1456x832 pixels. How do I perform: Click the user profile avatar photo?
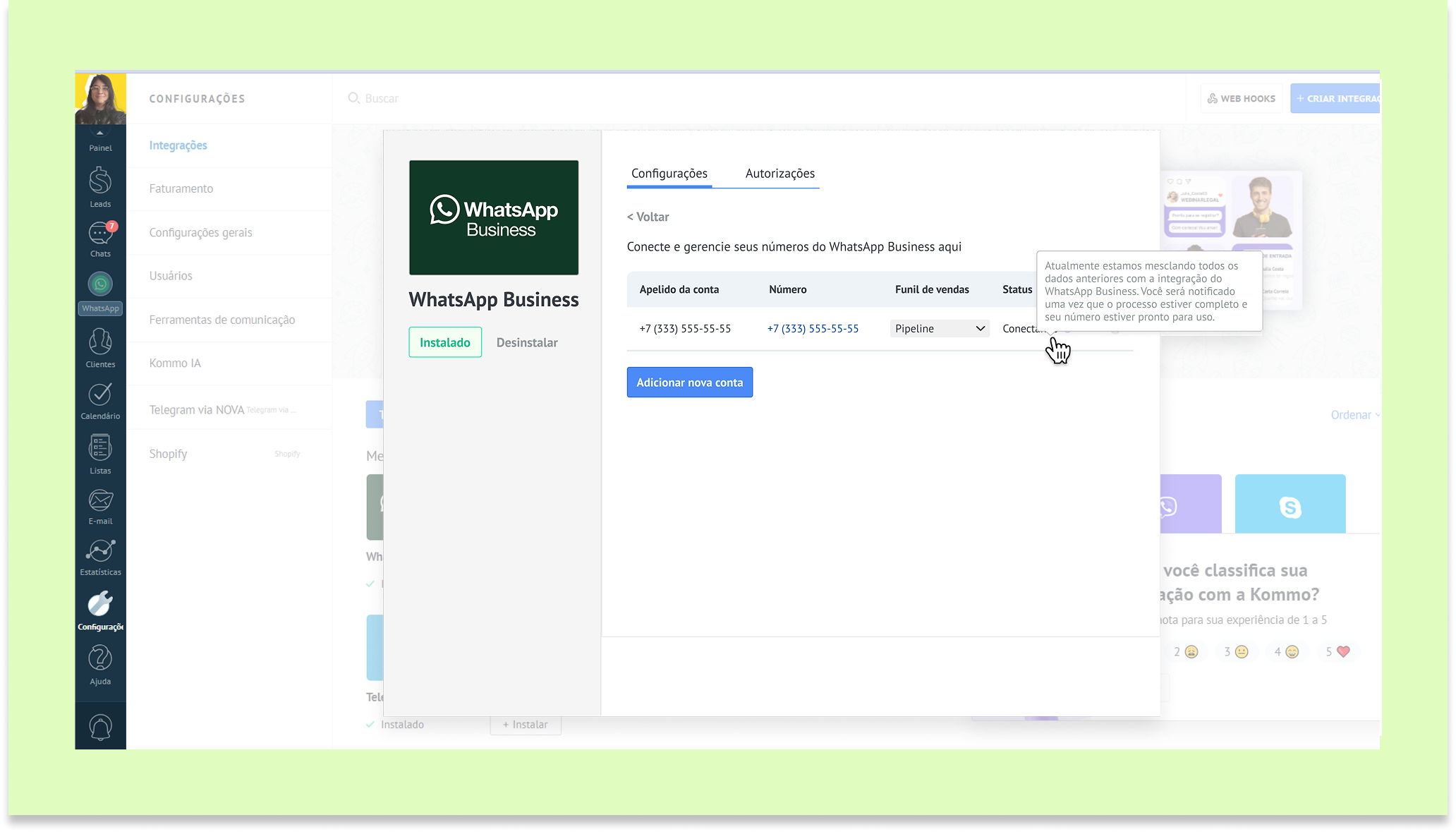100,99
